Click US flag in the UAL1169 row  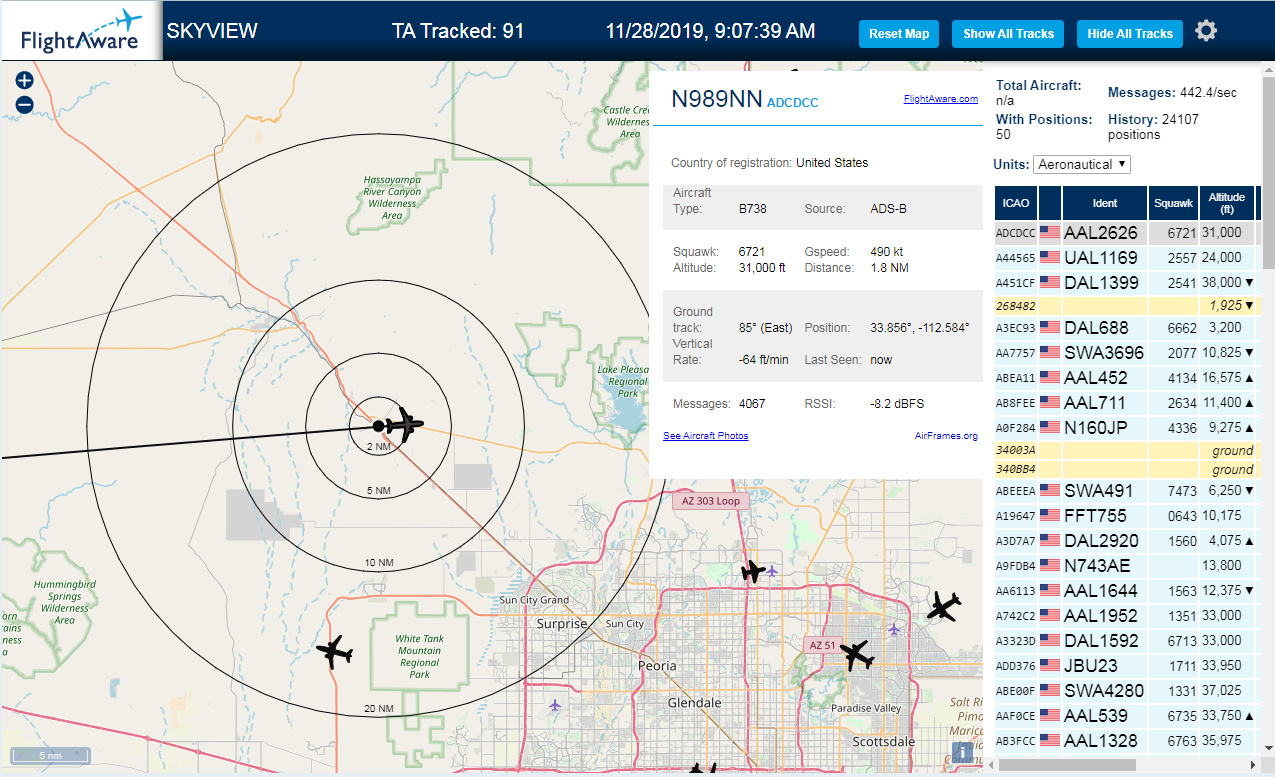point(1050,258)
